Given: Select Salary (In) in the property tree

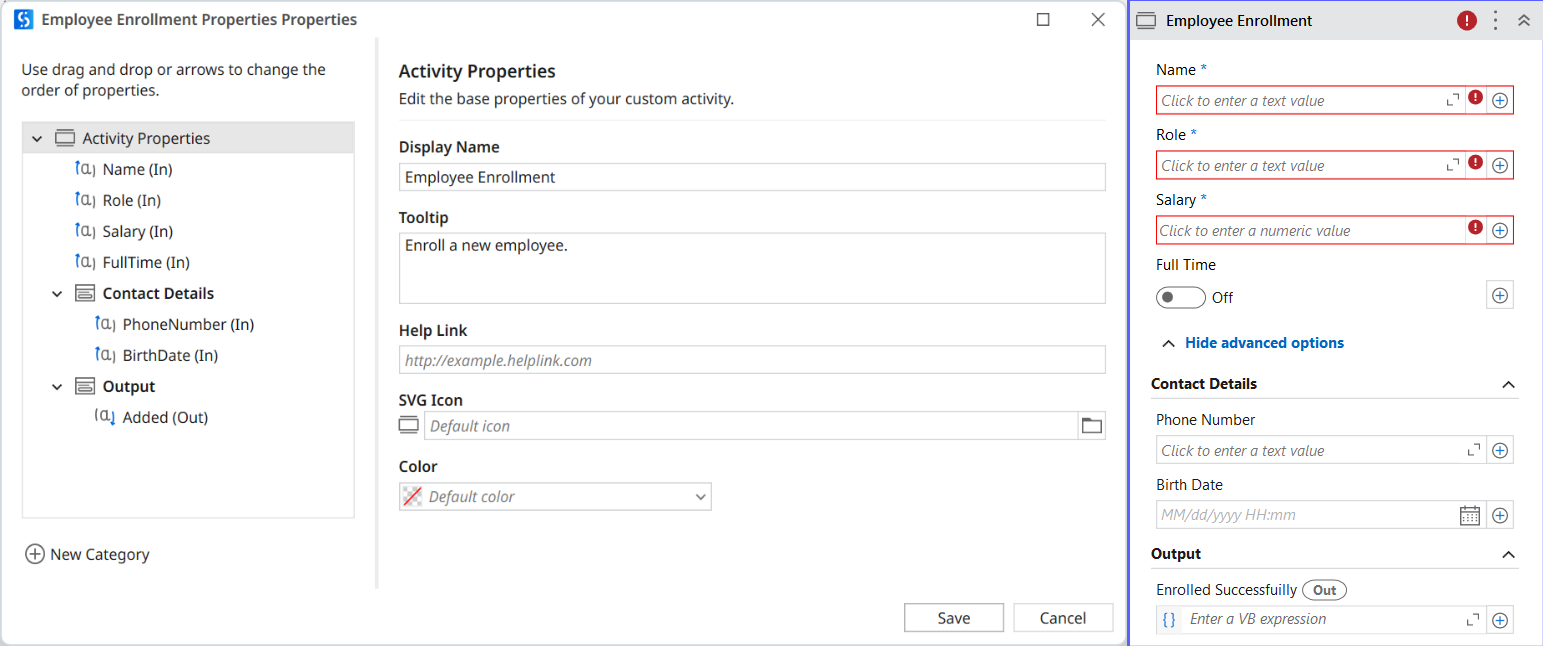Looking at the screenshot, I should tap(137, 231).
